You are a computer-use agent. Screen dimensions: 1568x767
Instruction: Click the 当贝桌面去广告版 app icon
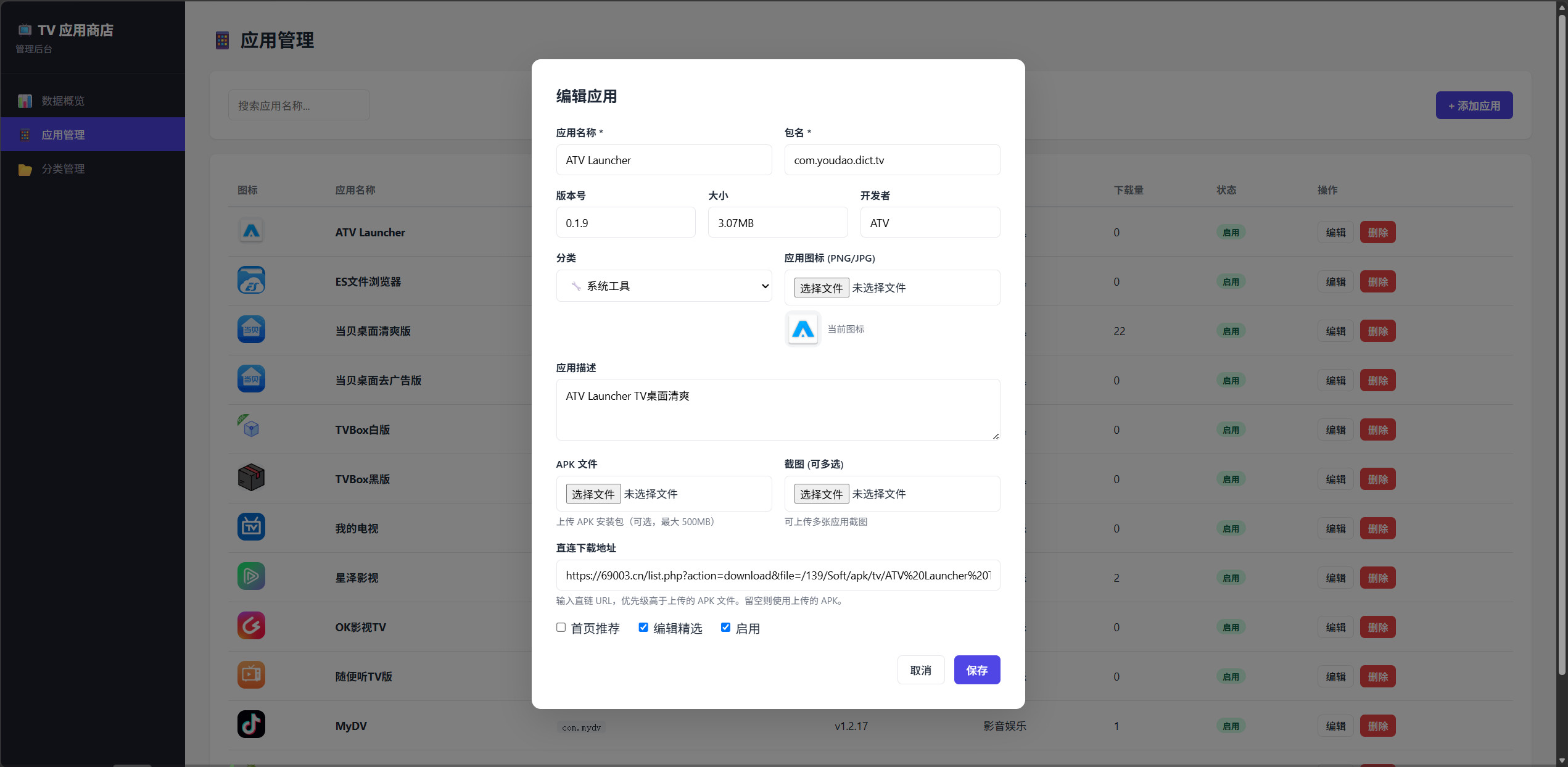251,379
